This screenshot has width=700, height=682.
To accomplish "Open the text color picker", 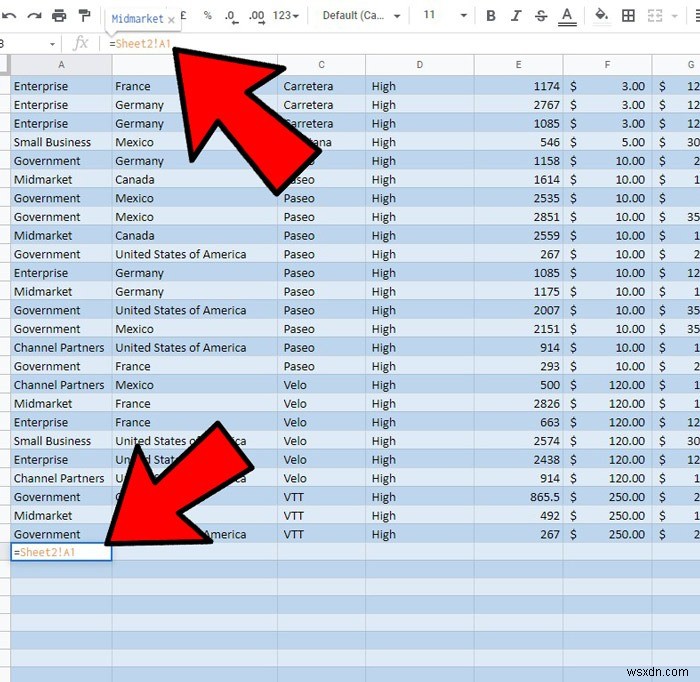I will tap(567, 17).
